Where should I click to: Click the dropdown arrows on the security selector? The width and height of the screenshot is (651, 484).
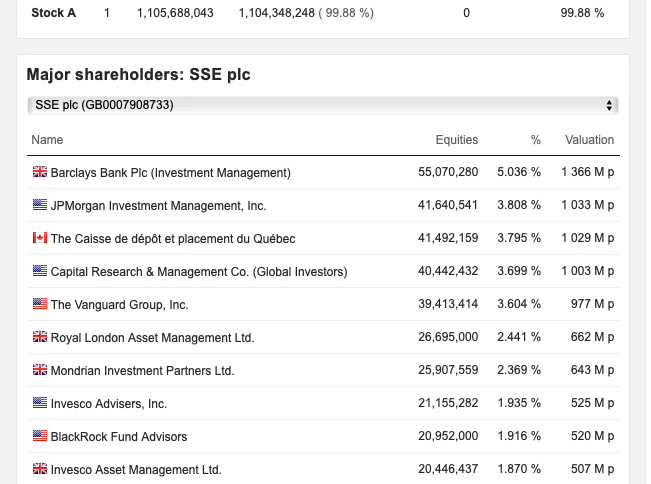click(609, 105)
